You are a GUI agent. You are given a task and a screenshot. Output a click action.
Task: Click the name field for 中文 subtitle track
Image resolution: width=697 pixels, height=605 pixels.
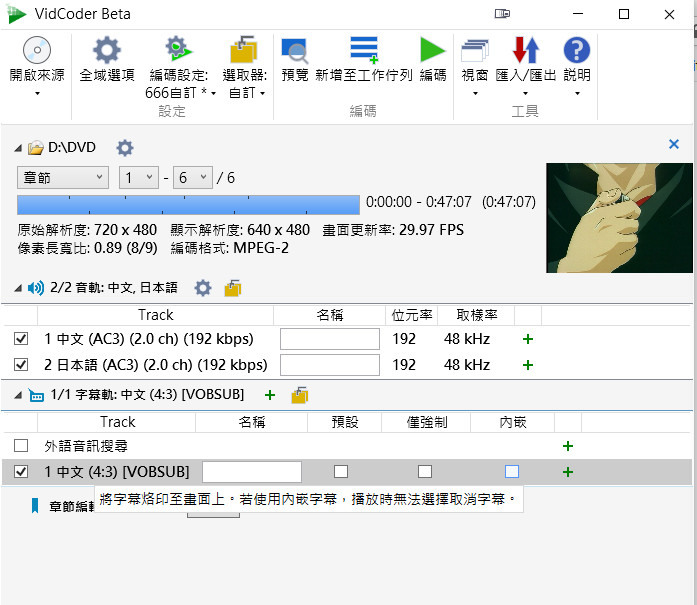[252, 472]
